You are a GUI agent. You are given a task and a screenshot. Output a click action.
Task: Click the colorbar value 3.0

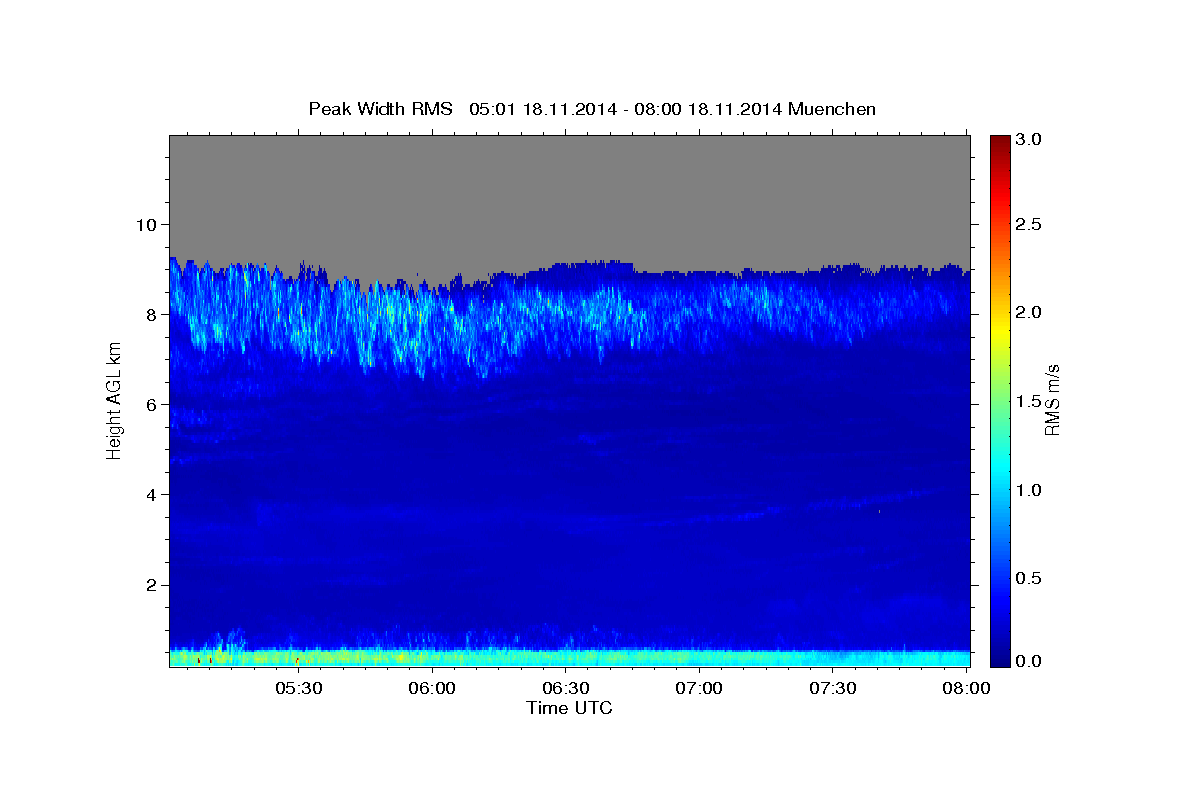(1030, 139)
